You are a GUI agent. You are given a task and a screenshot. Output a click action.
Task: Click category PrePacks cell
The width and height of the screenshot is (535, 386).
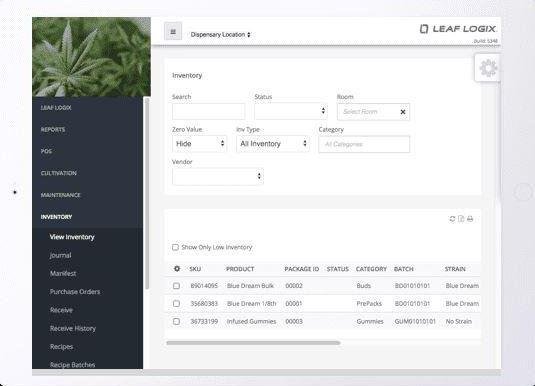(x=369, y=303)
